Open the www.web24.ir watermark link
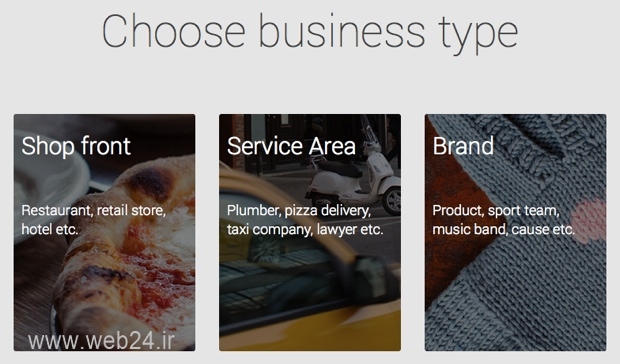 coord(101,341)
